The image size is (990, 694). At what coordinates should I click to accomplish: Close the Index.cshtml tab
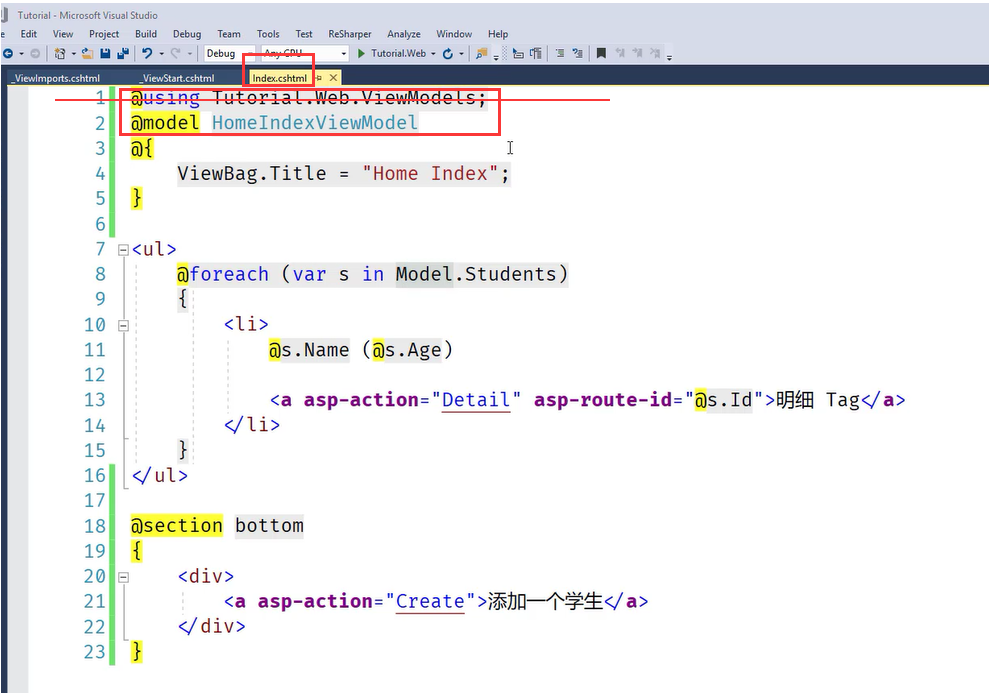[x=333, y=78]
